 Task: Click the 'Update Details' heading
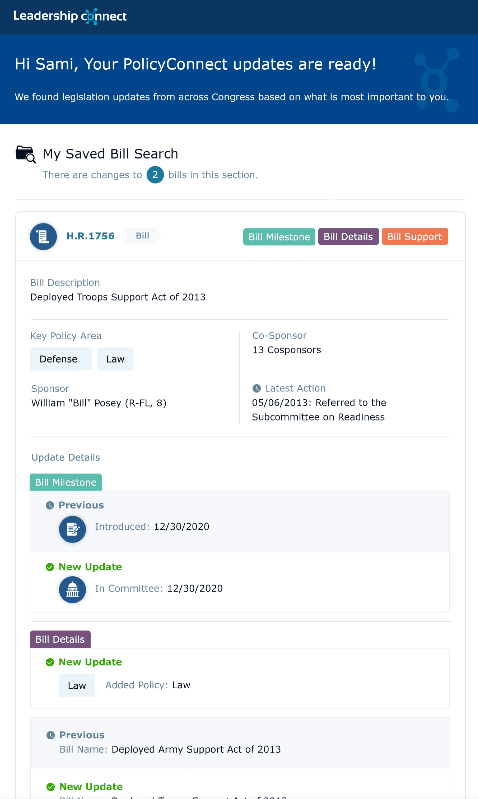pyautogui.click(x=66, y=457)
